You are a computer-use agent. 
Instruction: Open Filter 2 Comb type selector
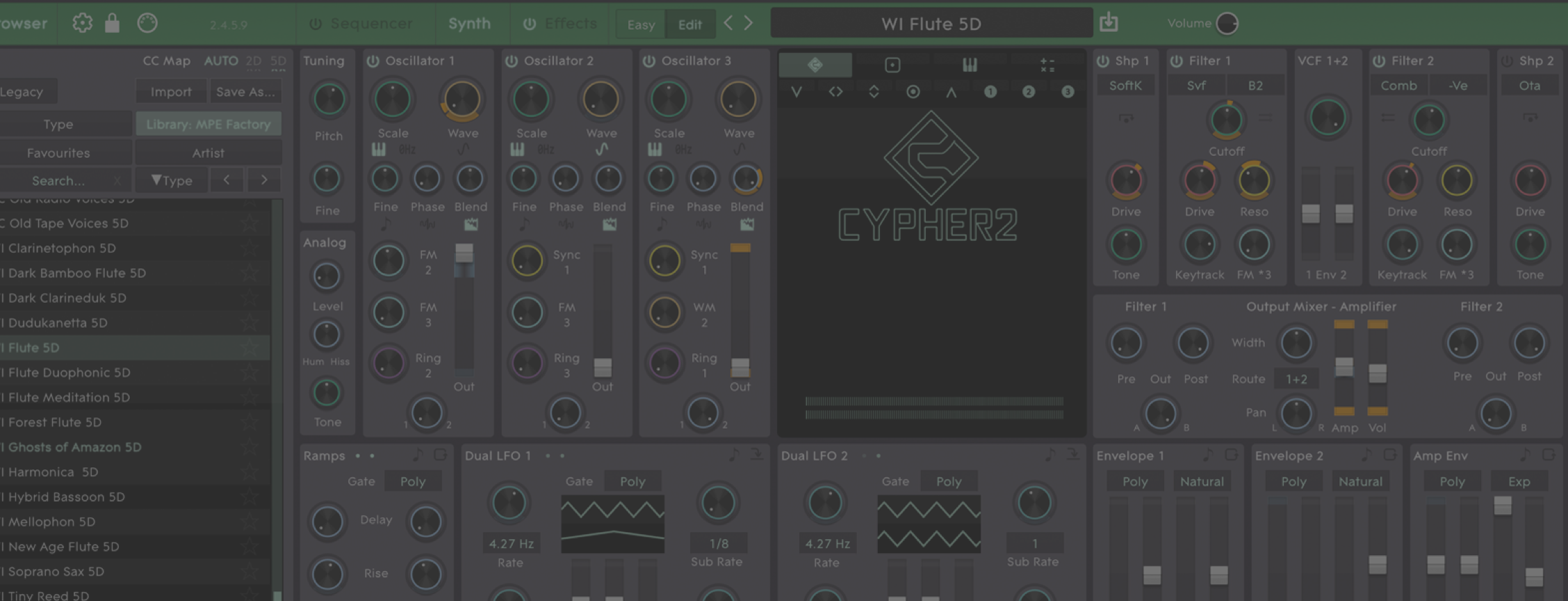coord(1398,86)
